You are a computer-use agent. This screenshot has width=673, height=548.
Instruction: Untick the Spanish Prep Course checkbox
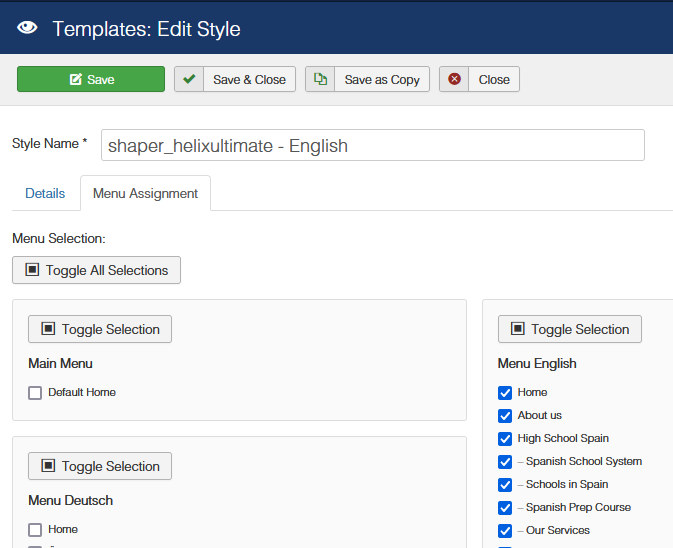coord(505,508)
